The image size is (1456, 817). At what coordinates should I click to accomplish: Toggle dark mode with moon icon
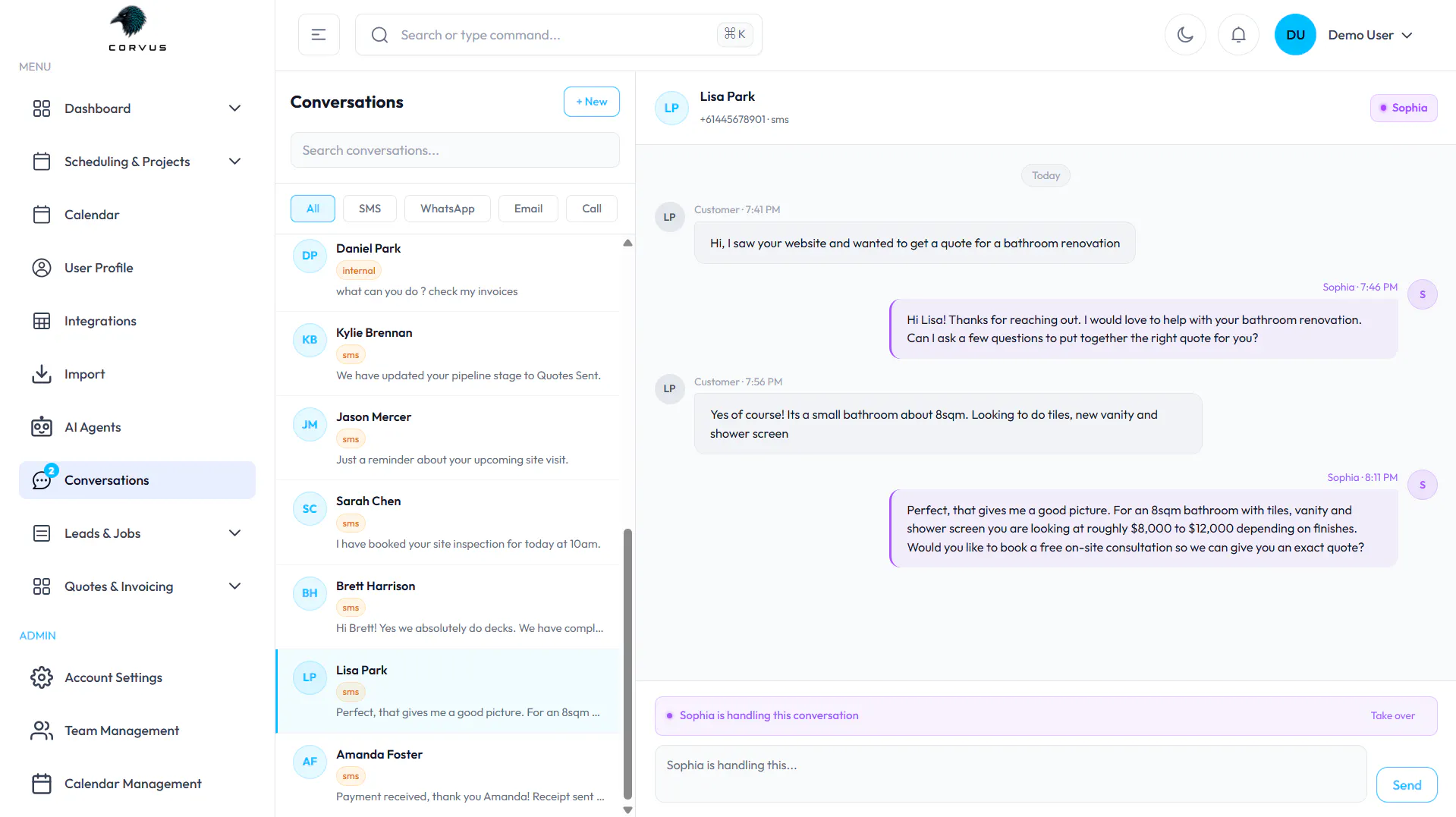pyautogui.click(x=1185, y=35)
